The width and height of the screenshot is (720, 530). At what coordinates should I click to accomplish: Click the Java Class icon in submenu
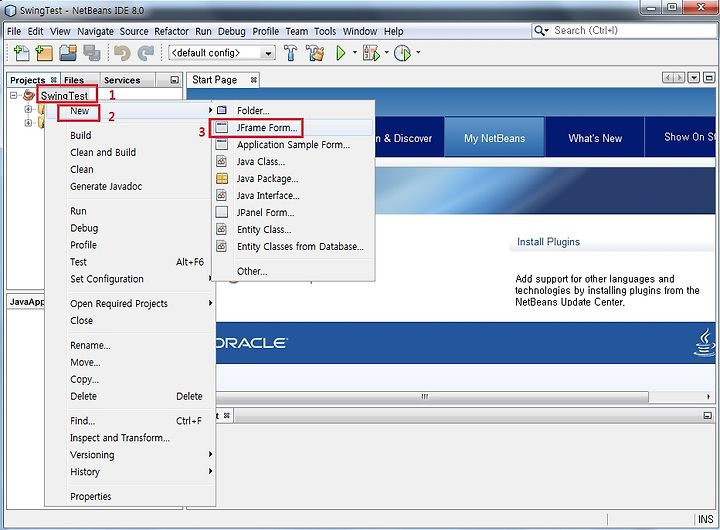[x=222, y=161]
